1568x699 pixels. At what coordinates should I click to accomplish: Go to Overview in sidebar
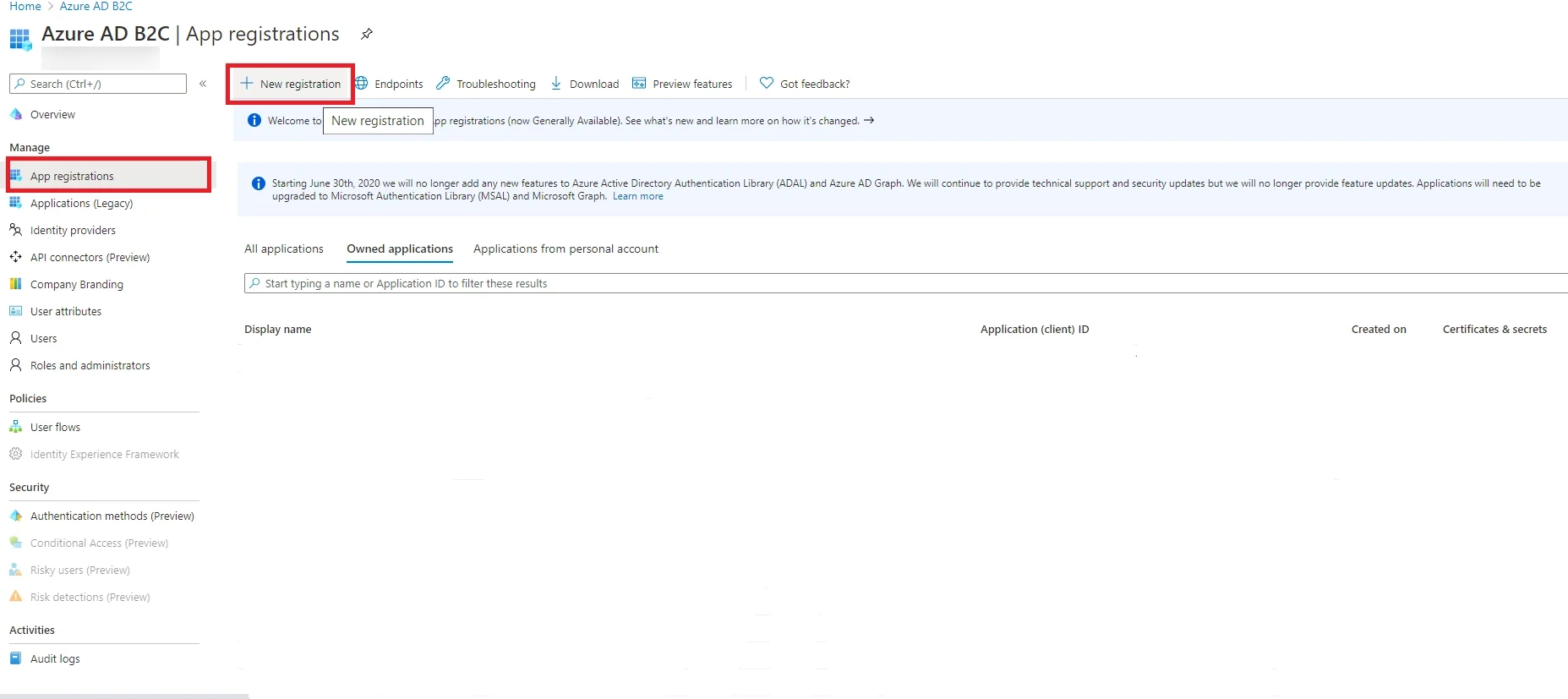(52, 115)
